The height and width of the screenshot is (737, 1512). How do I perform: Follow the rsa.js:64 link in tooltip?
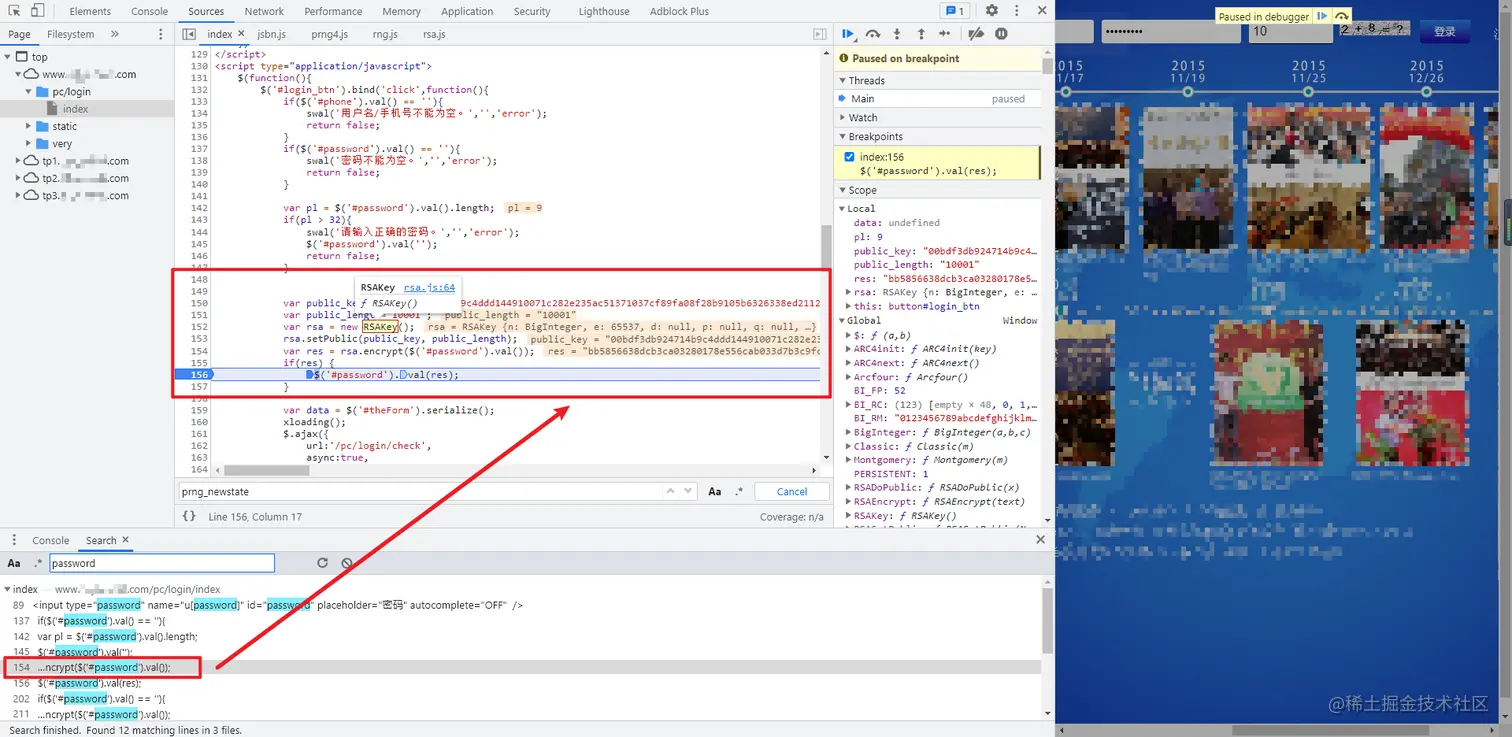point(429,287)
